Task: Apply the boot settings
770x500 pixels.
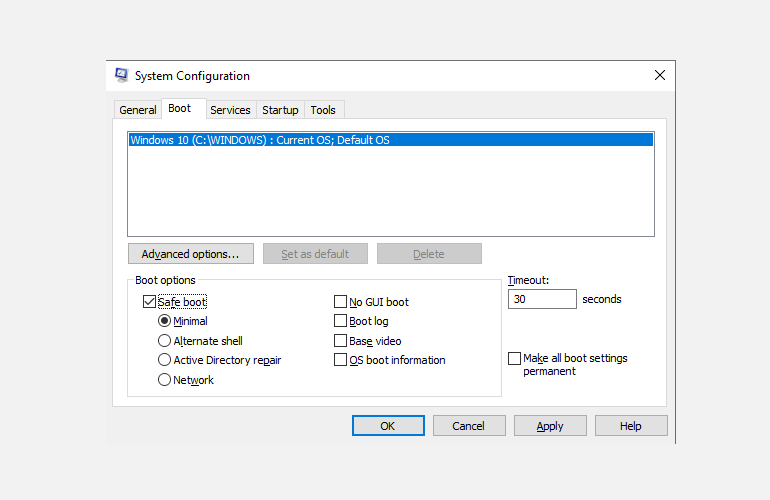Action: pyautogui.click(x=550, y=426)
